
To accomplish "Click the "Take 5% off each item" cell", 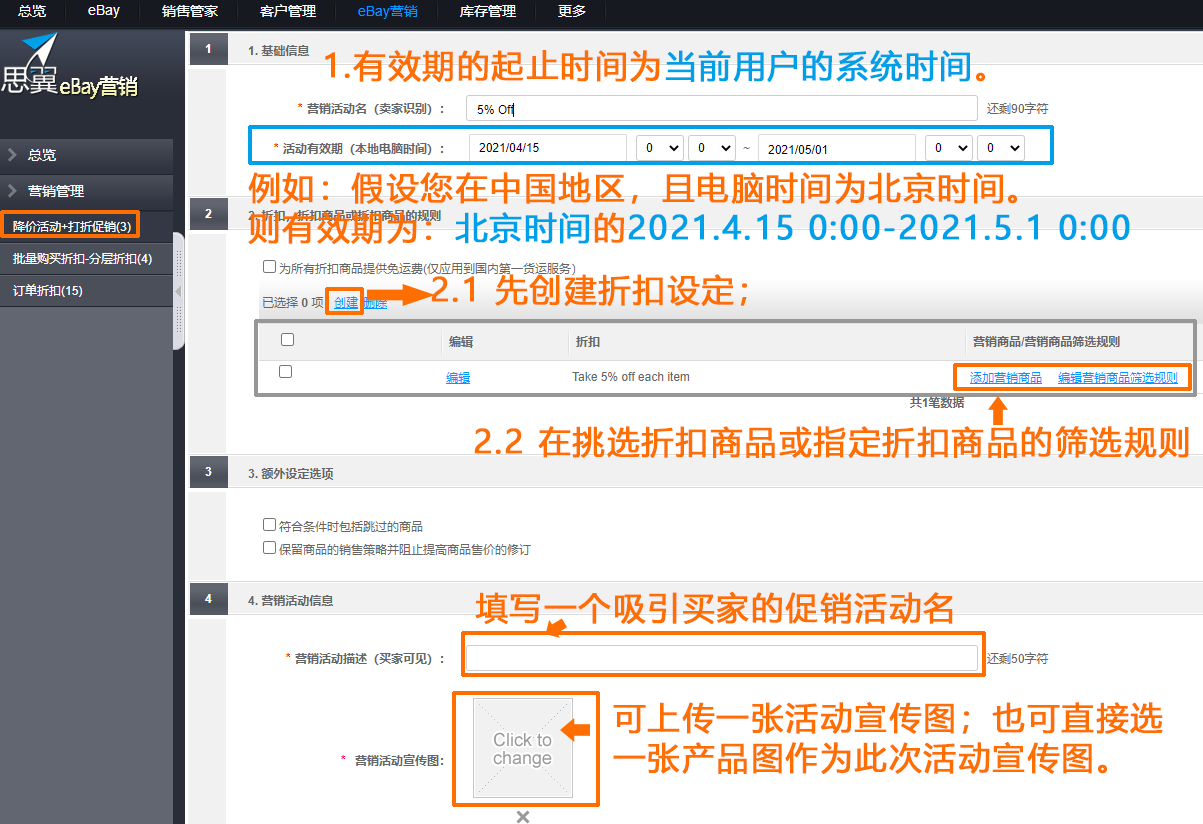I will 631,377.
